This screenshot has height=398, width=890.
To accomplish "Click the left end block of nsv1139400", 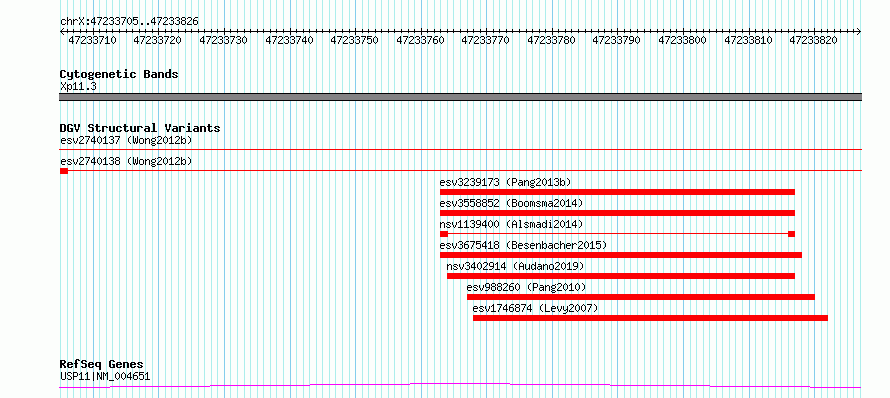I will pyautogui.click(x=444, y=234).
